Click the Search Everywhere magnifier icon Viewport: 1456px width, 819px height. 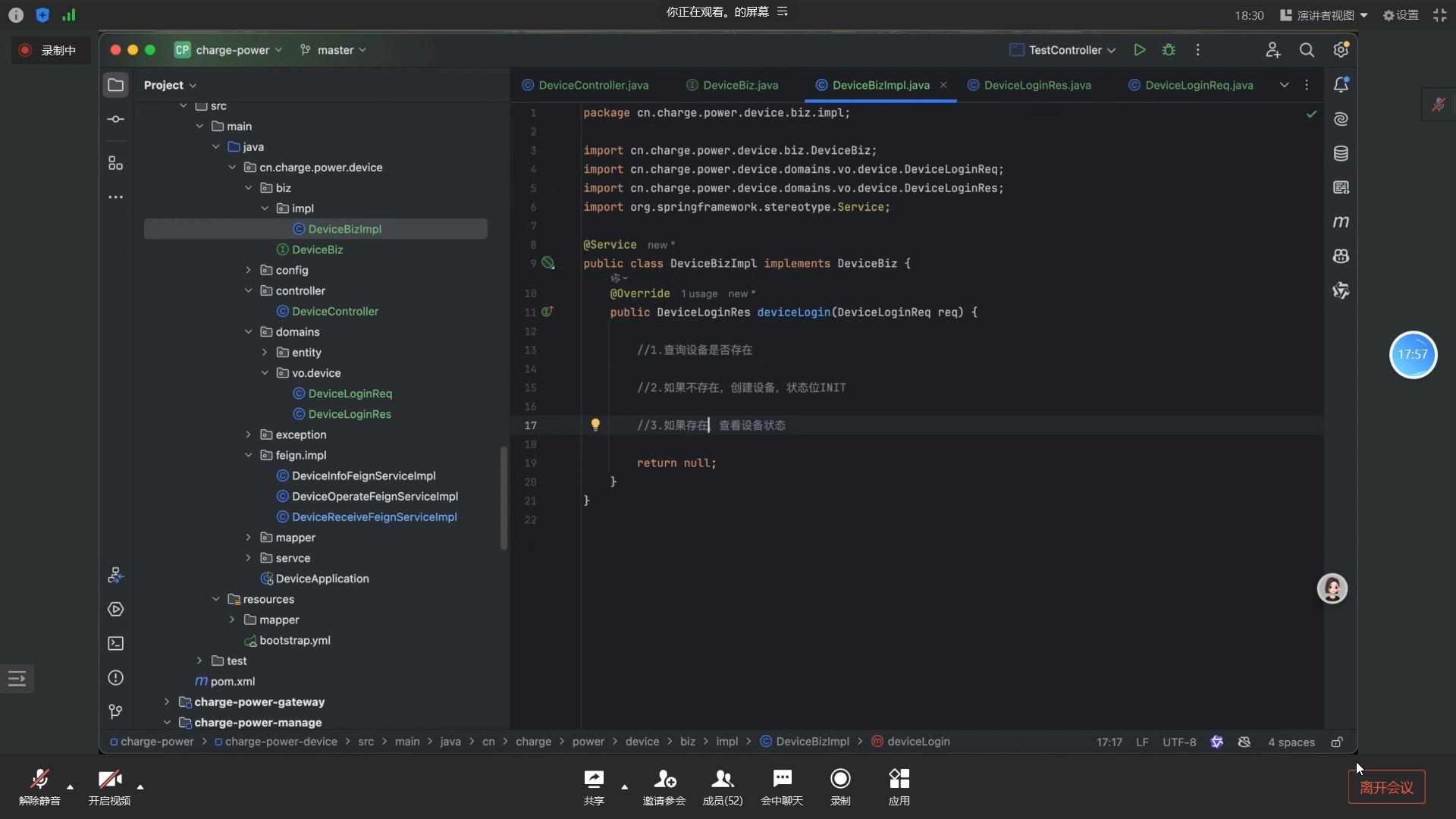tap(1307, 50)
